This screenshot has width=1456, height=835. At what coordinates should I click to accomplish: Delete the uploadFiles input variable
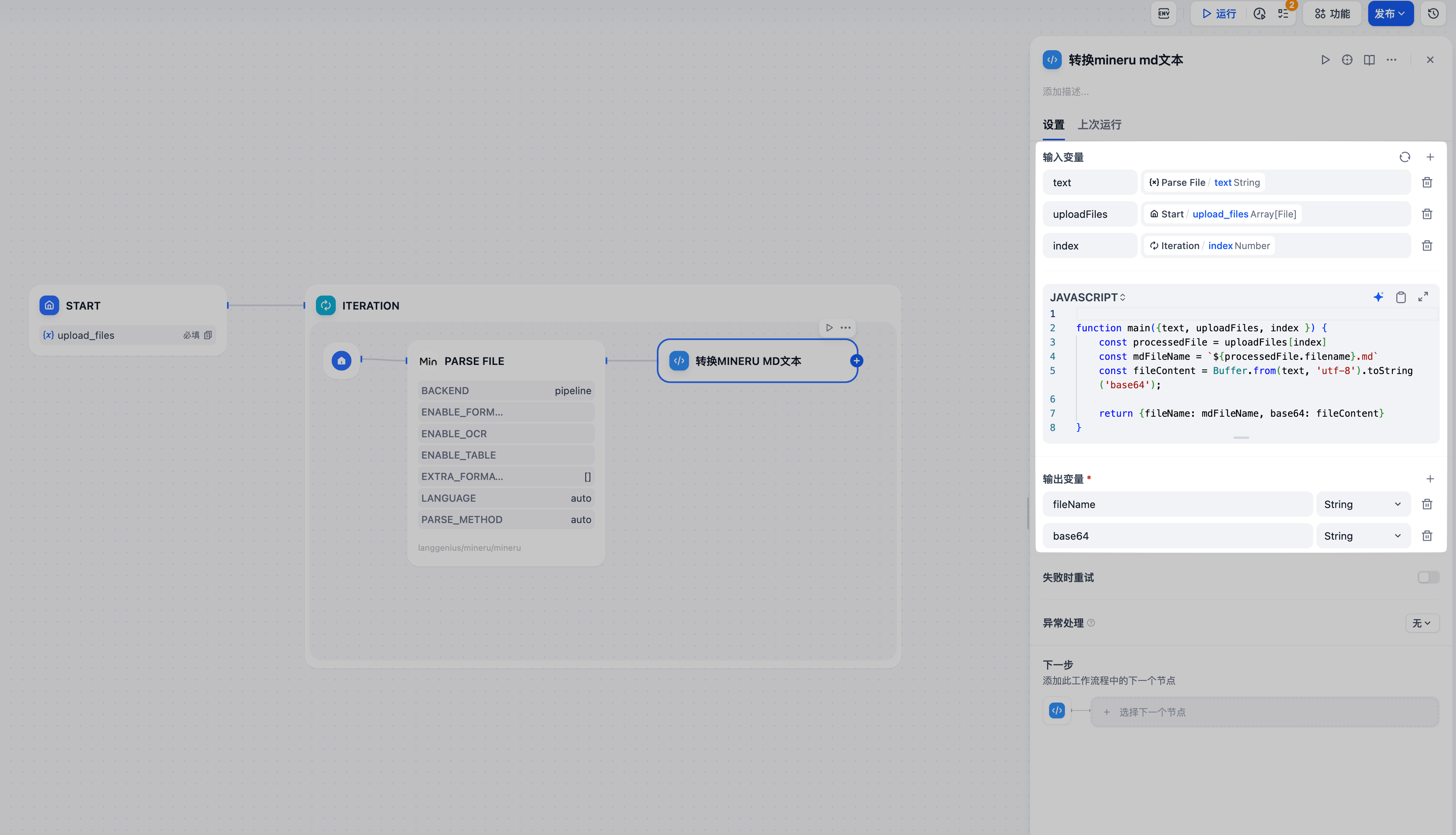click(x=1427, y=214)
